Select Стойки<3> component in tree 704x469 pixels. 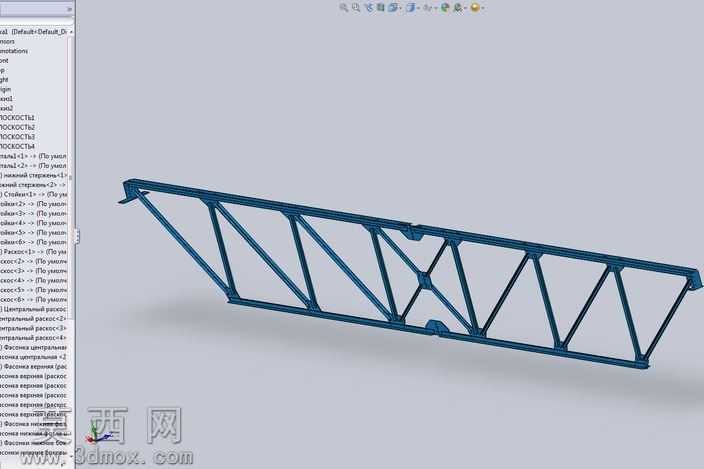(34, 214)
